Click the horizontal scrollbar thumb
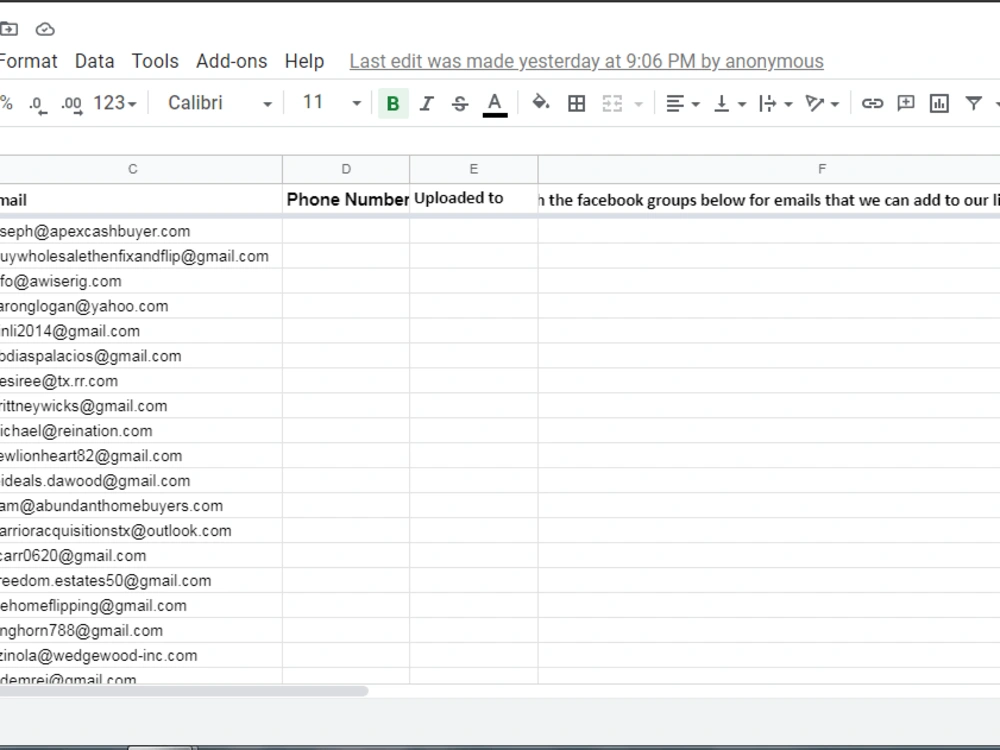1000x750 pixels. tap(184, 691)
